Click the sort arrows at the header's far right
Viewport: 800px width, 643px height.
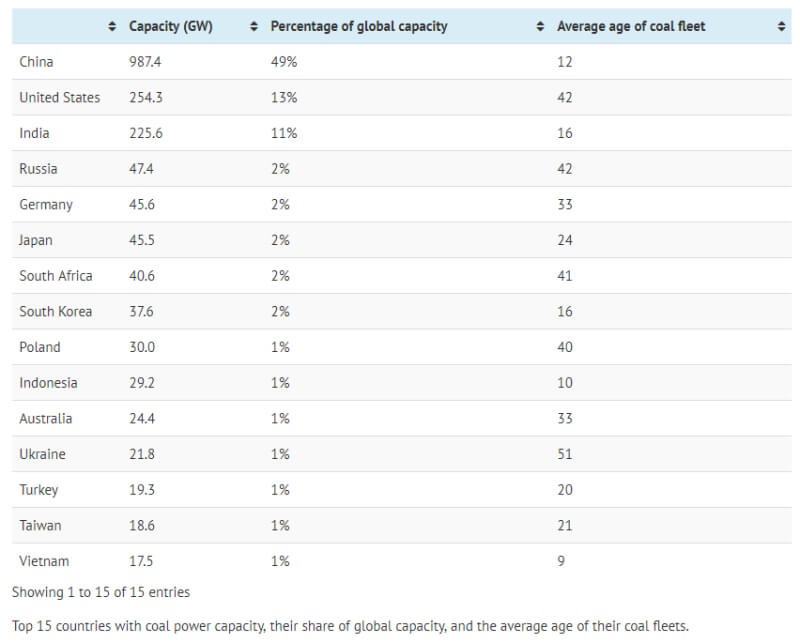pyautogui.click(x=781, y=26)
